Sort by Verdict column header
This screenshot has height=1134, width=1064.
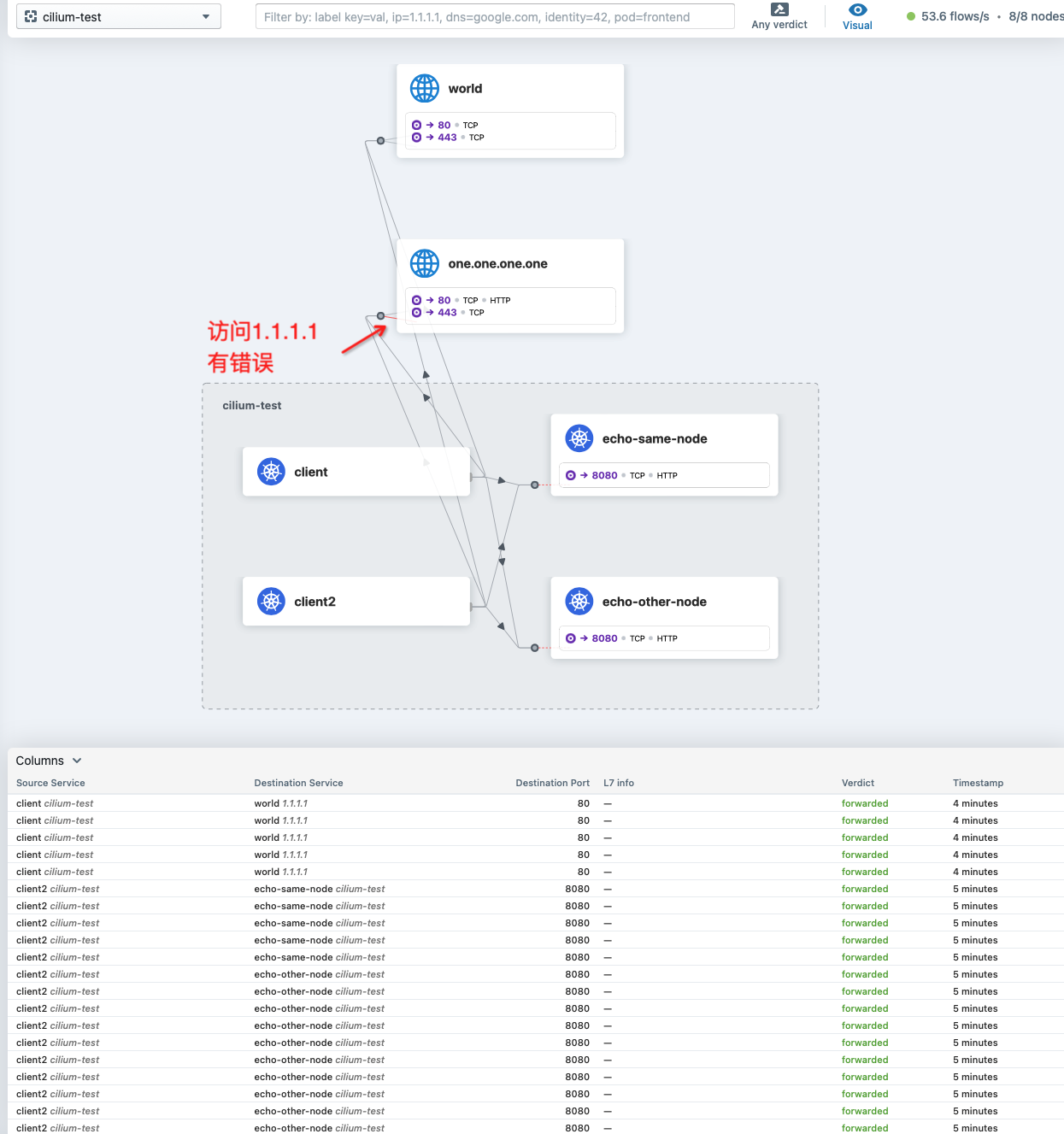[x=857, y=783]
